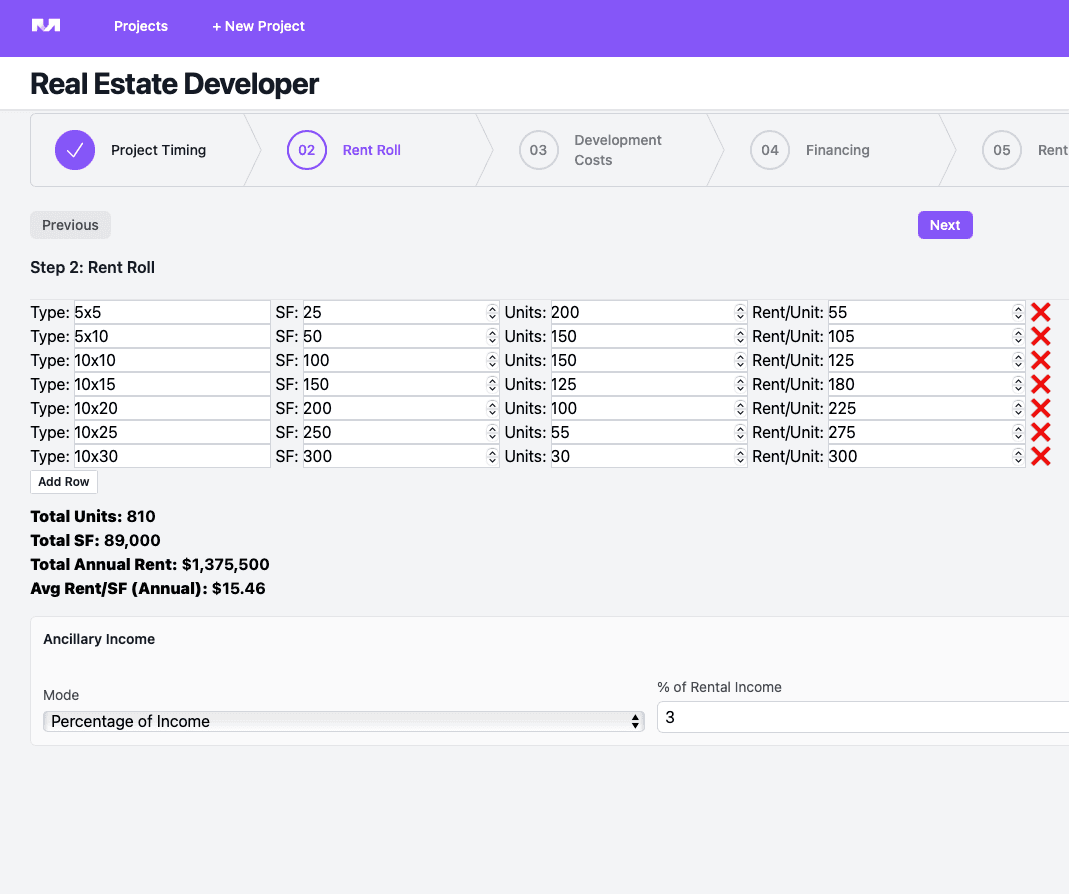The image size is (1069, 894).
Task: Delete the 10x10 row using red X
Action: pos(1040,360)
